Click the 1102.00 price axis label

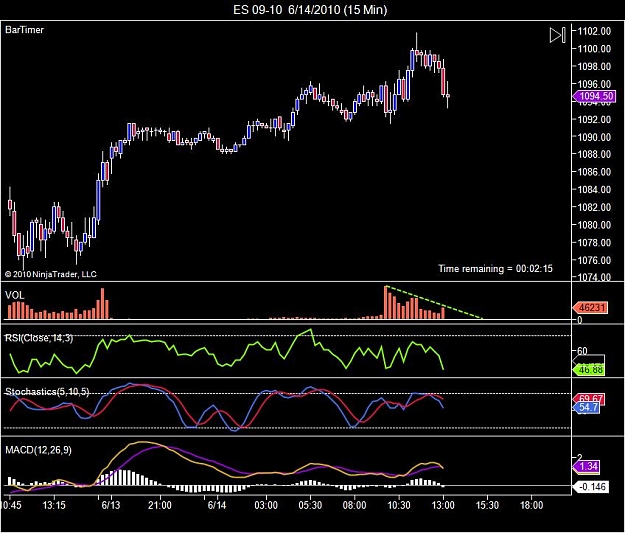tap(594, 31)
